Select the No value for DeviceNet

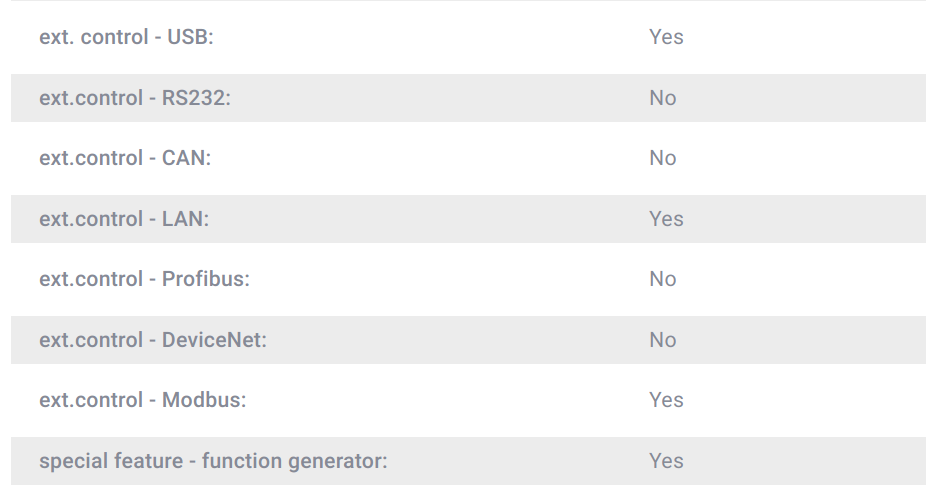[x=662, y=340]
